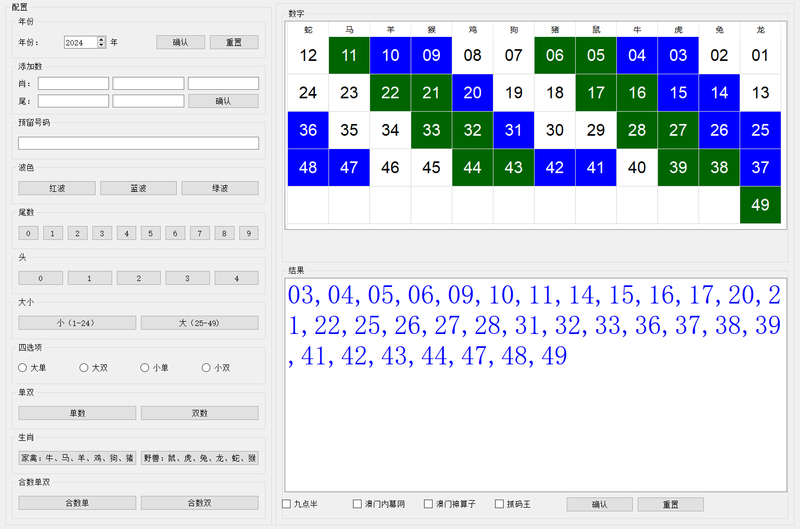Select number cell 01 under 龙
Screen dimensions: 800x529
click(x=760, y=55)
